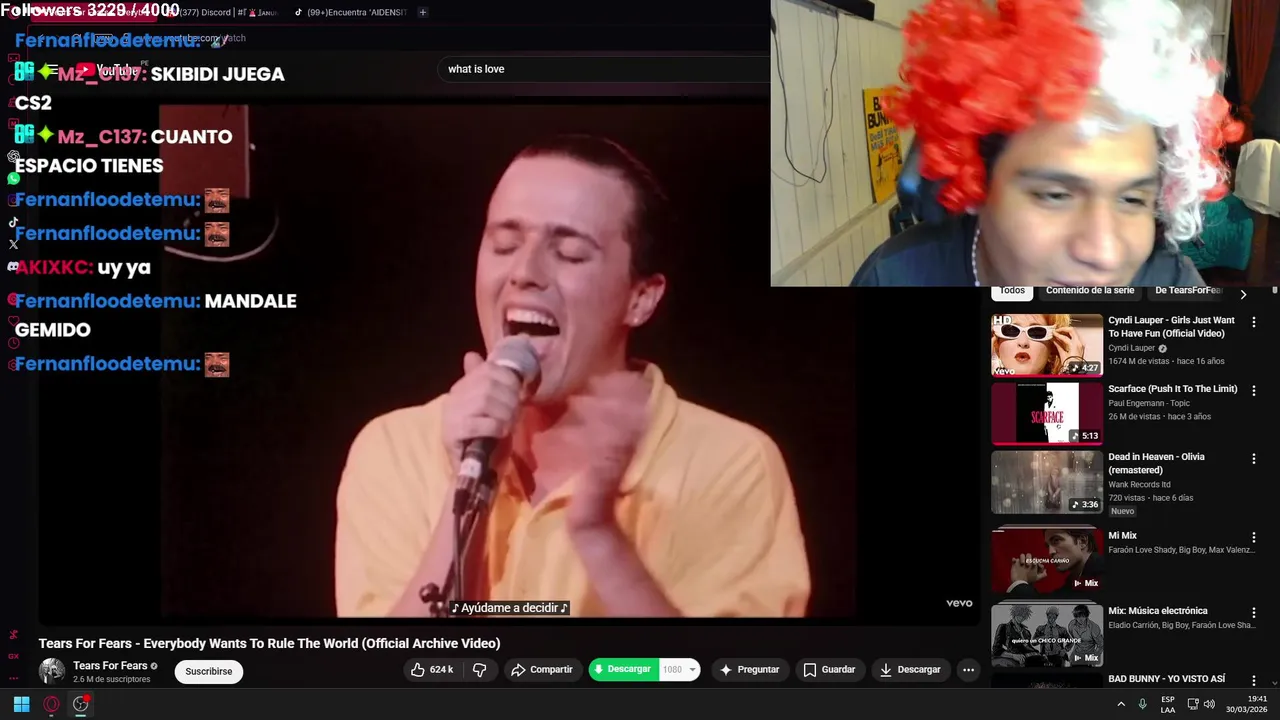Open options for Mix: Música electrónica

(x=1253, y=612)
